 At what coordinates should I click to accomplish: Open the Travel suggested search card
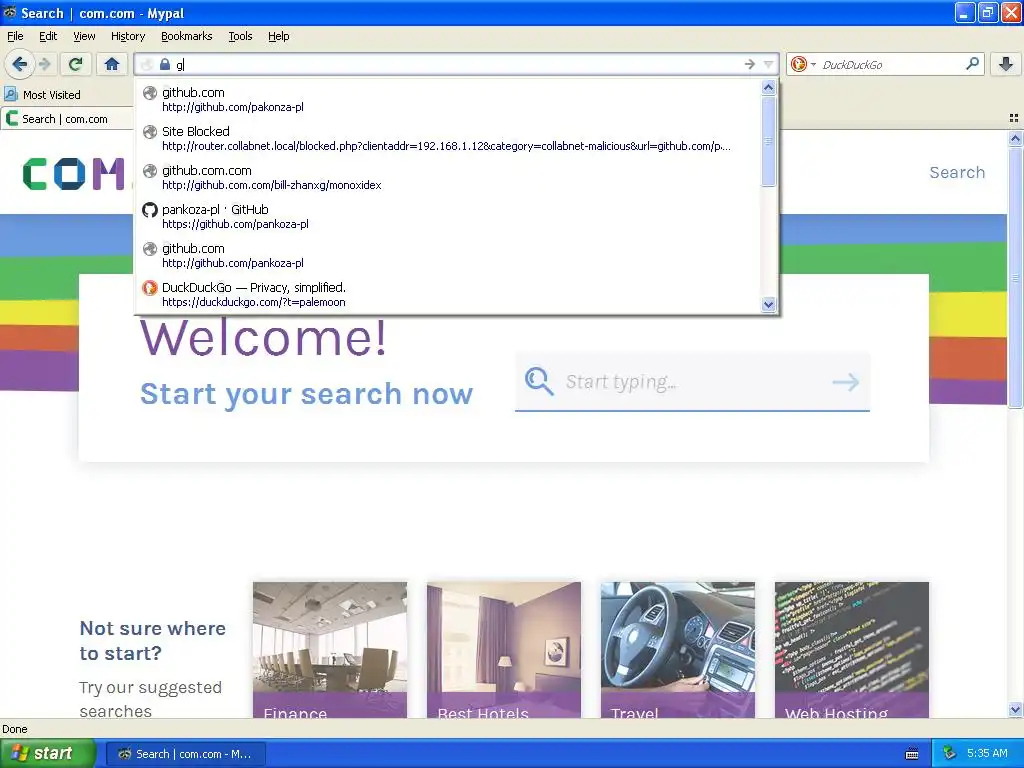click(x=678, y=650)
